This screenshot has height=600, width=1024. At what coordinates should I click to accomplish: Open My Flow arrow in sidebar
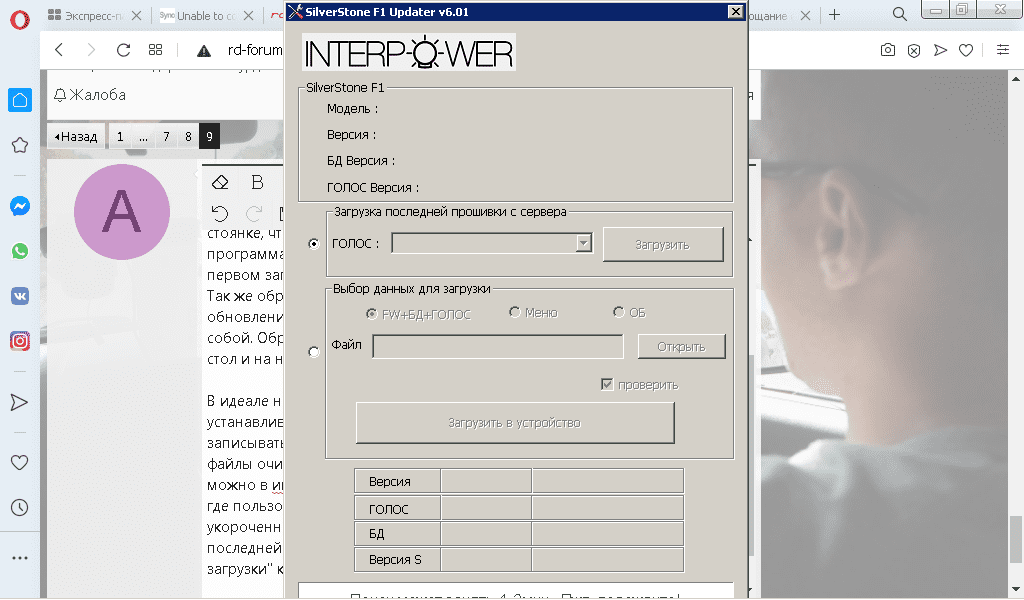[20, 402]
